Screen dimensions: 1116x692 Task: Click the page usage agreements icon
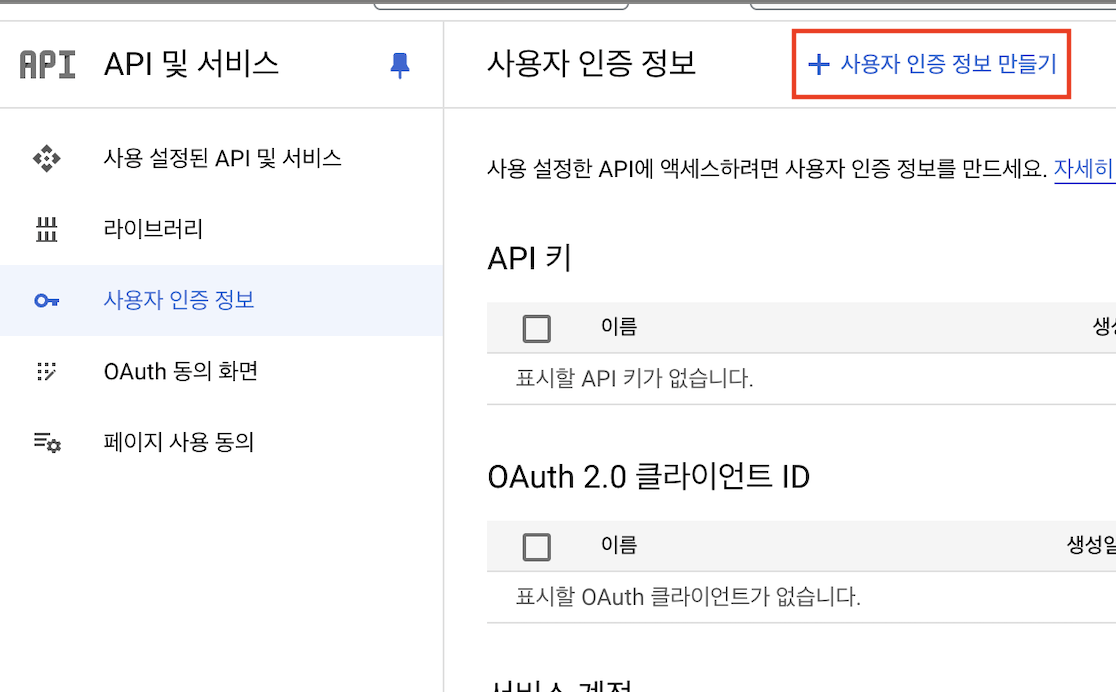(x=47, y=442)
